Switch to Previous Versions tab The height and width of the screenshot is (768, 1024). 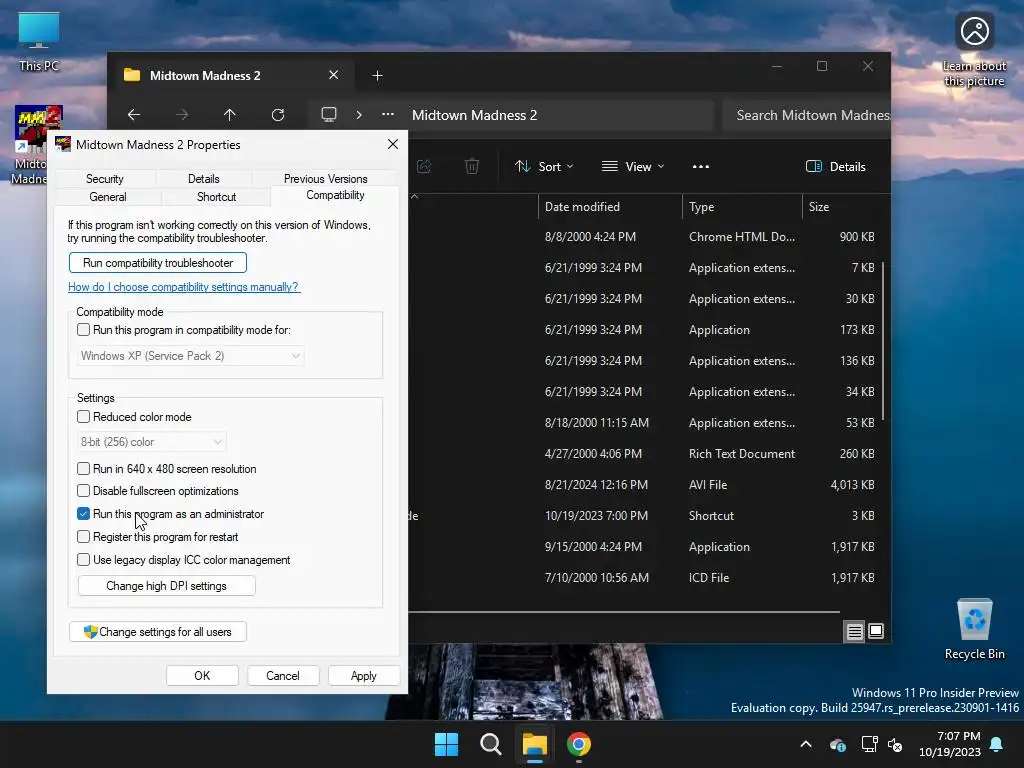pos(325,178)
